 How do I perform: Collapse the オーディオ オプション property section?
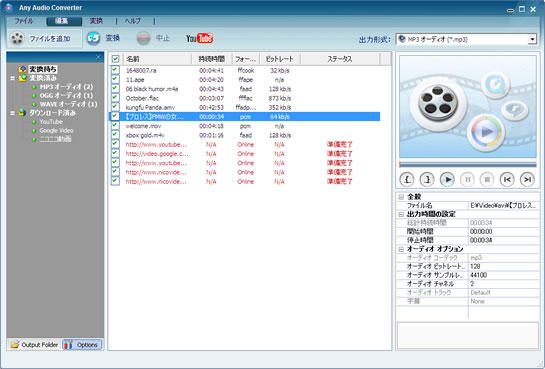[x=401, y=249]
